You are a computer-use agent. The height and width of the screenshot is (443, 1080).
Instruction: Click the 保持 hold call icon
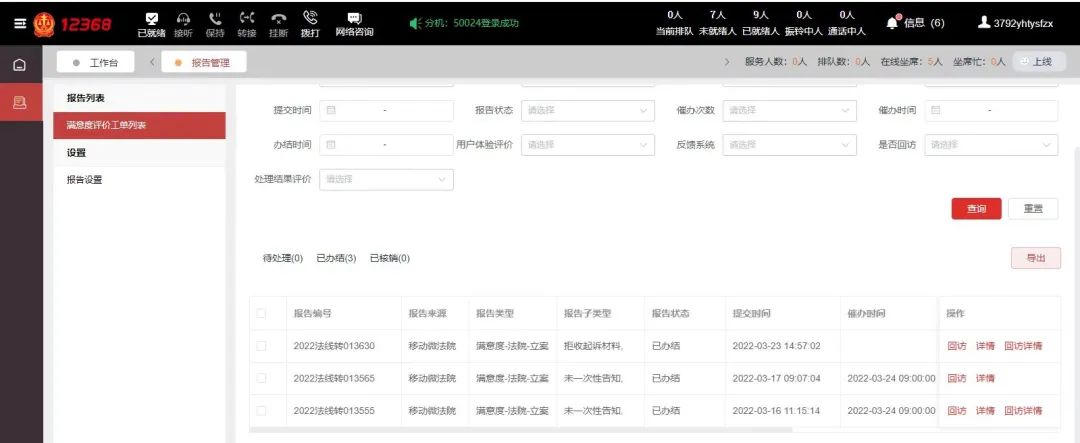tap(215, 19)
